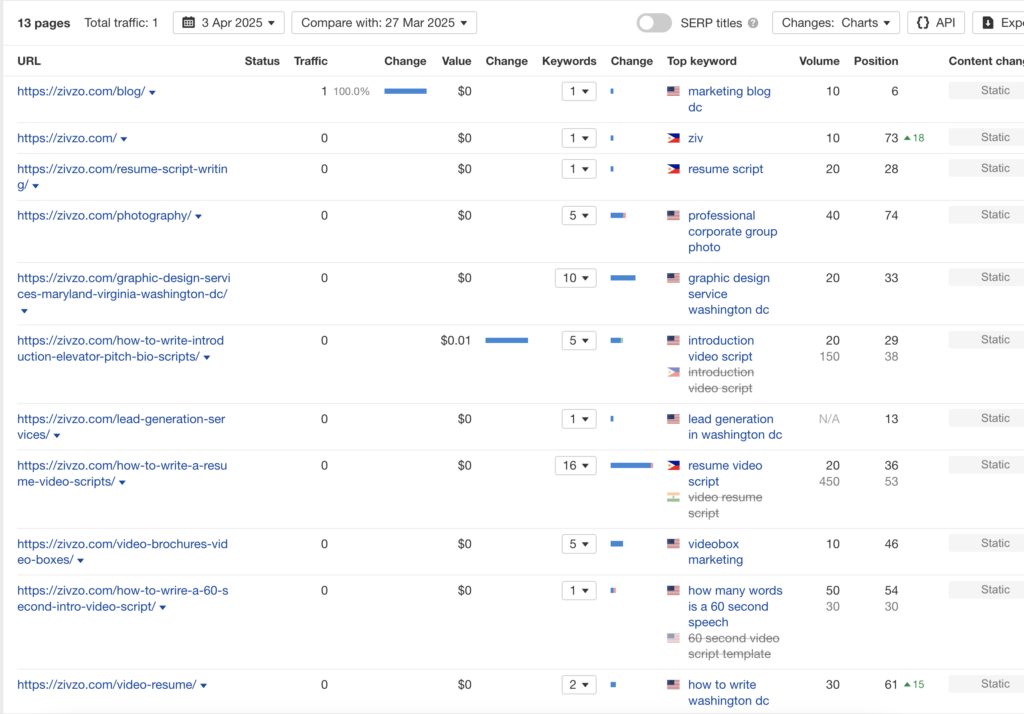Screen dimensions: 1024x714
Task: Click keyword 'how to write washington dc'
Action: pyautogui.click(x=728, y=692)
